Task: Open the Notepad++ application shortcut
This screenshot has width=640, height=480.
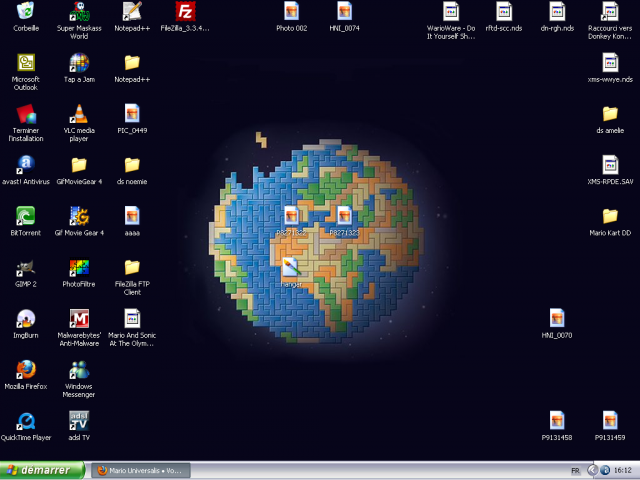Action: [132, 11]
